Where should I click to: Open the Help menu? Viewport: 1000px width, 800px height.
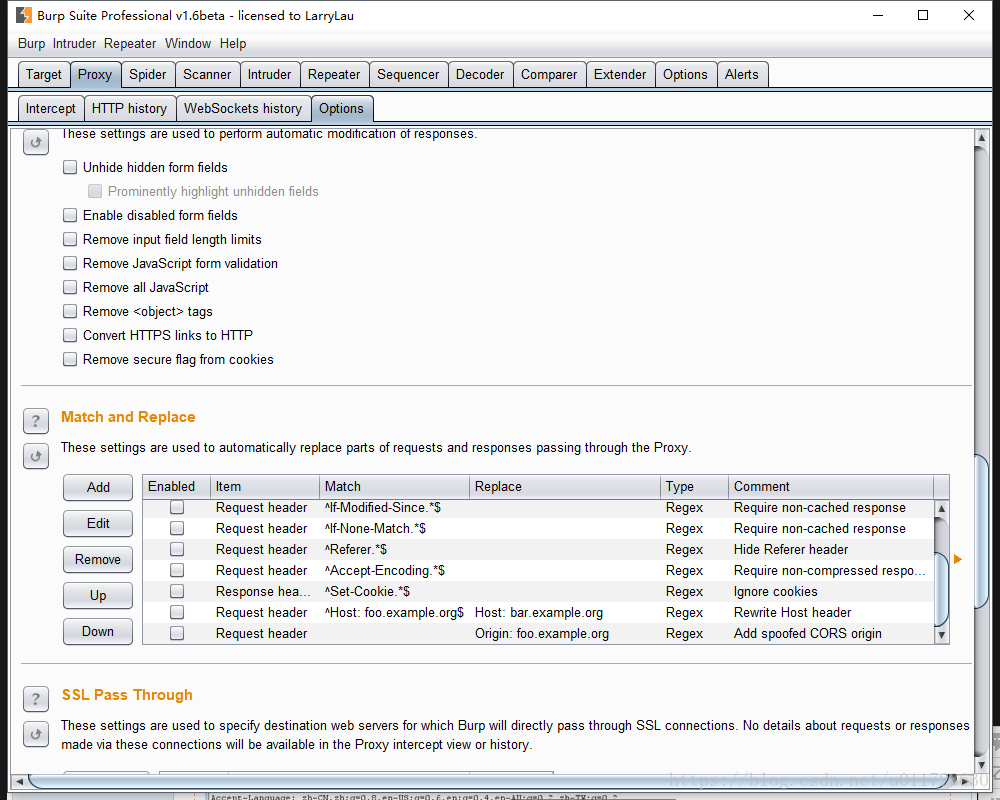[x=233, y=43]
